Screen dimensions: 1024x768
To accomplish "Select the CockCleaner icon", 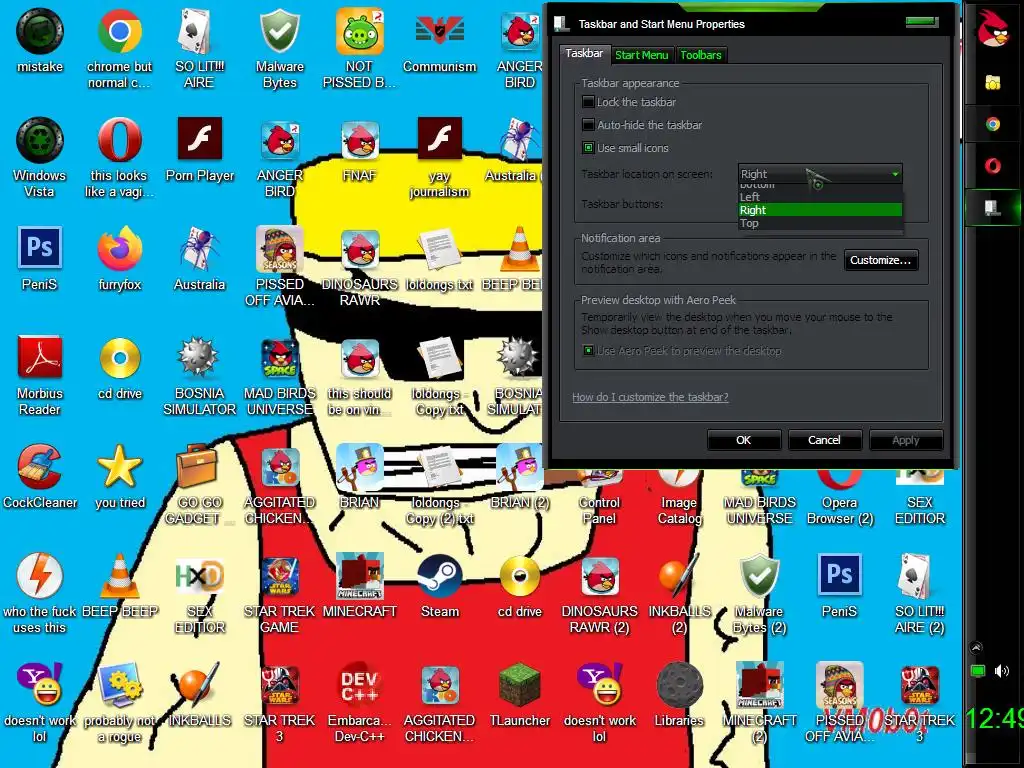I will pyautogui.click(x=40, y=466).
